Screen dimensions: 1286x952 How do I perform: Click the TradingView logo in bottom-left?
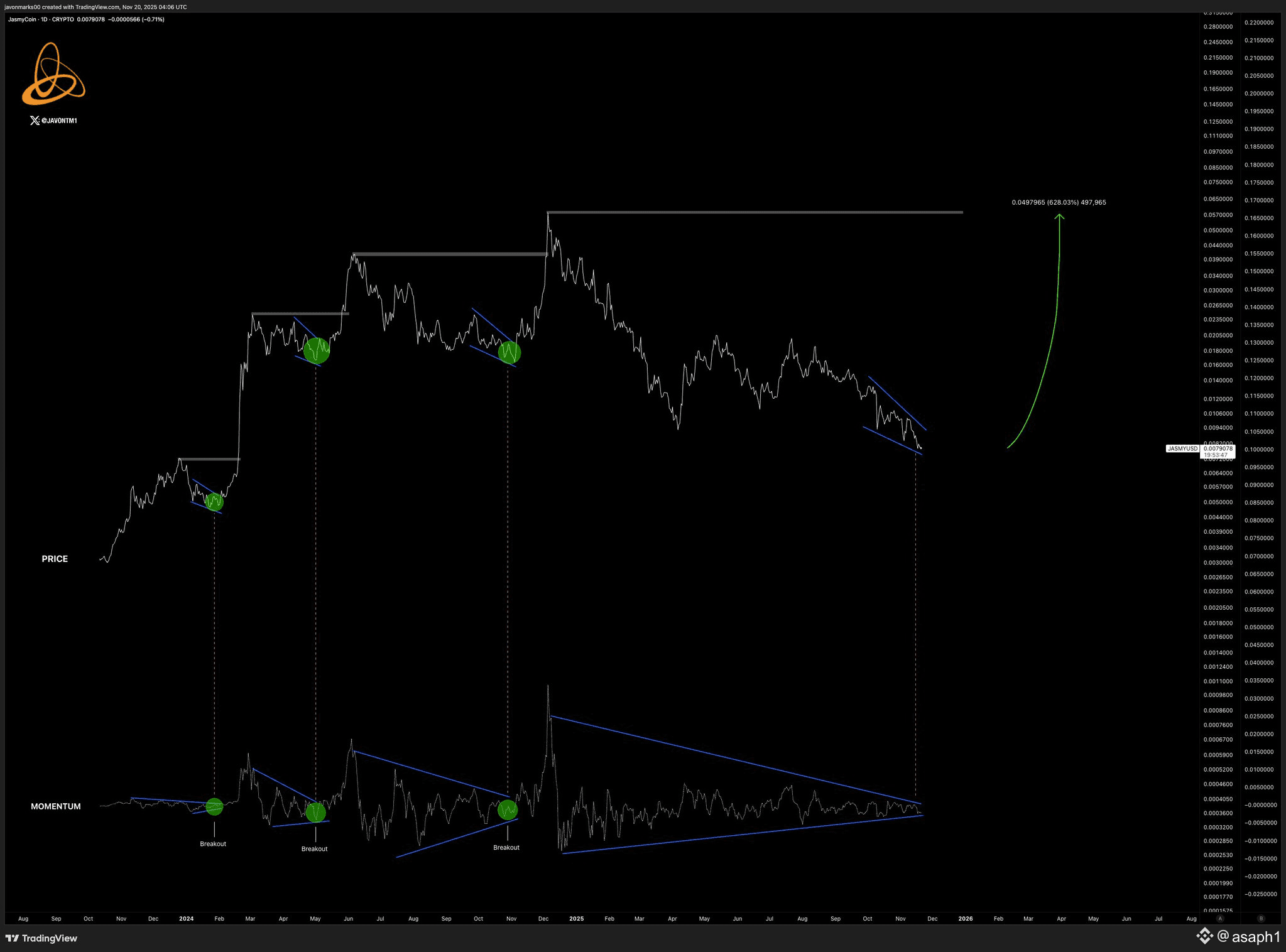coord(41,938)
